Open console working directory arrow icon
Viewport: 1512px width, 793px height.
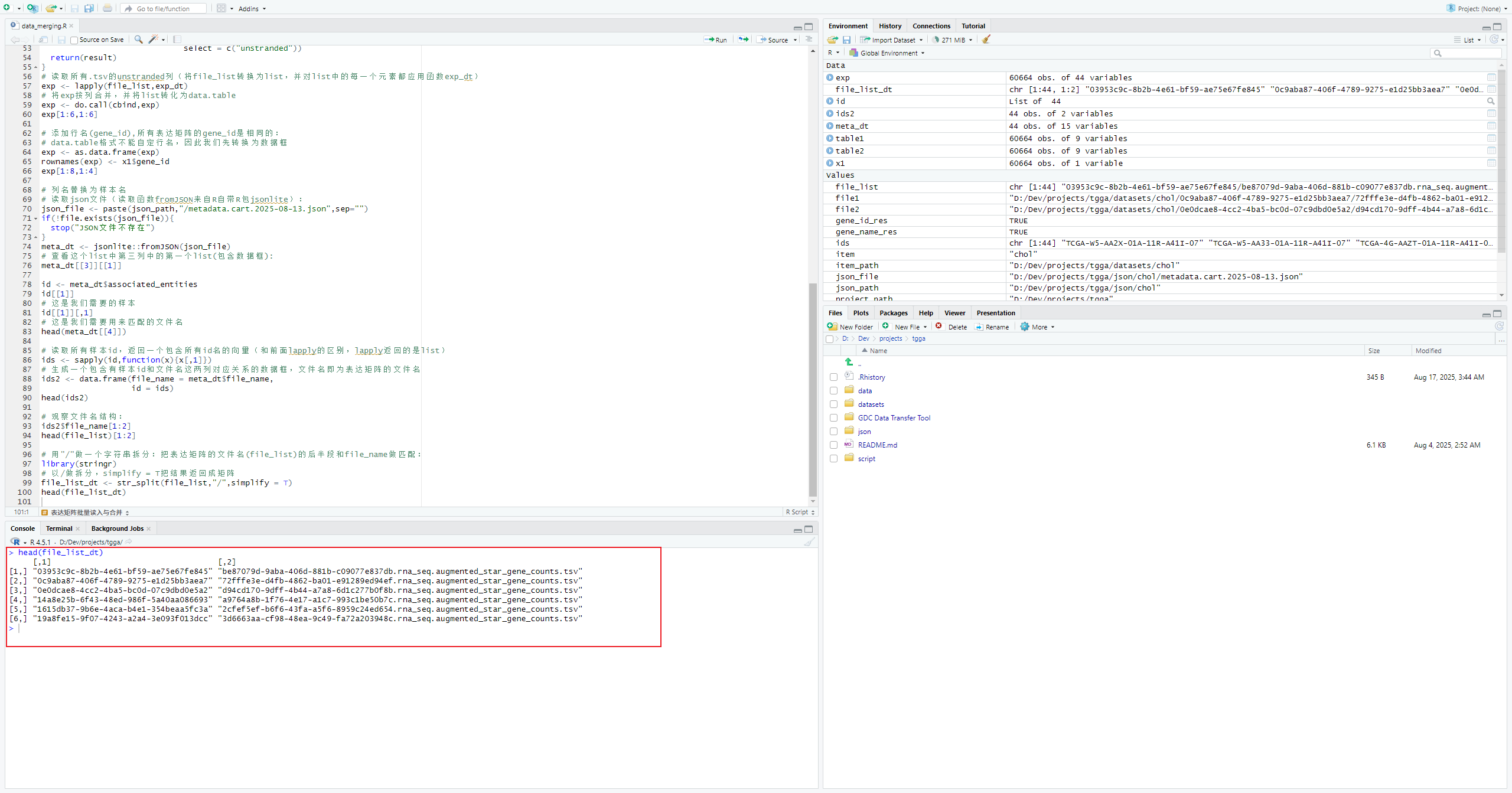(x=129, y=541)
